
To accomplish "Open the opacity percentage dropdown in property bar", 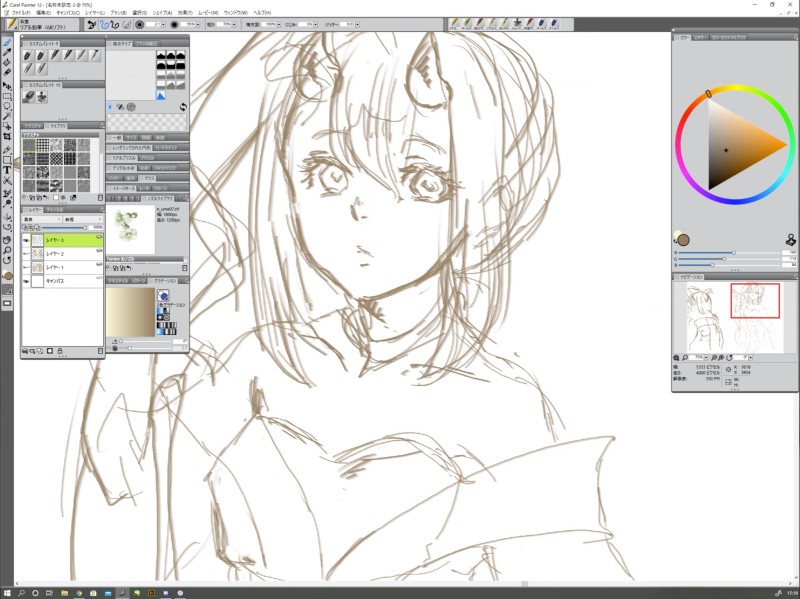I will coord(199,24).
